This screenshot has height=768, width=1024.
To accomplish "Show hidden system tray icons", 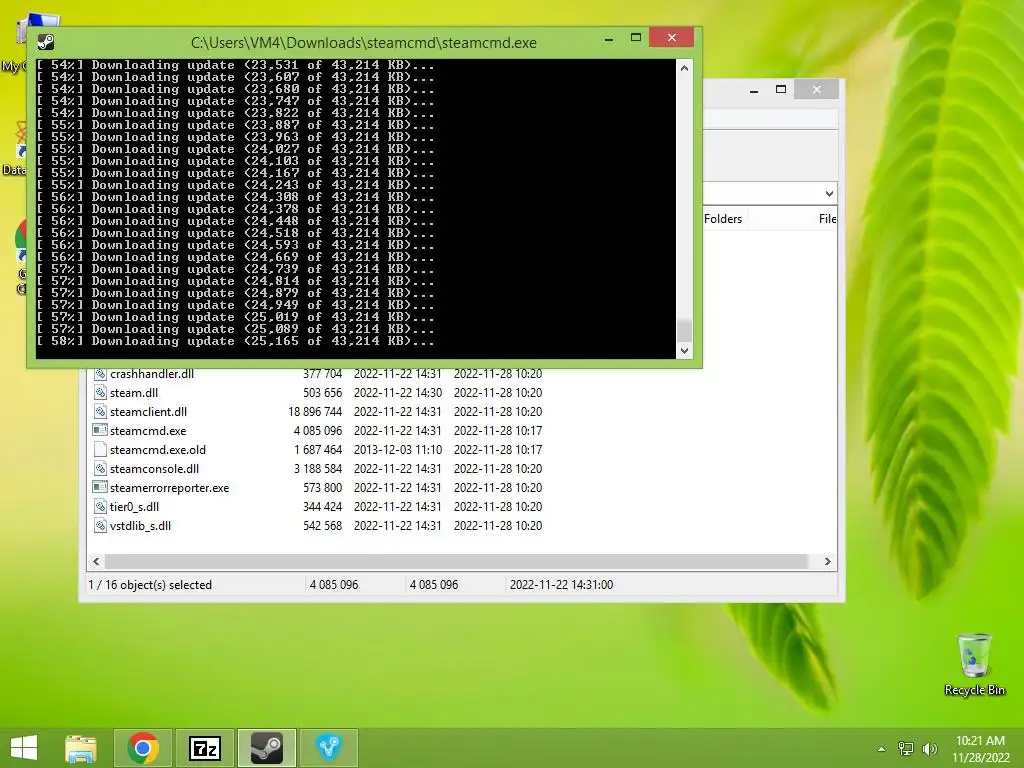I will tap(882, 749).
